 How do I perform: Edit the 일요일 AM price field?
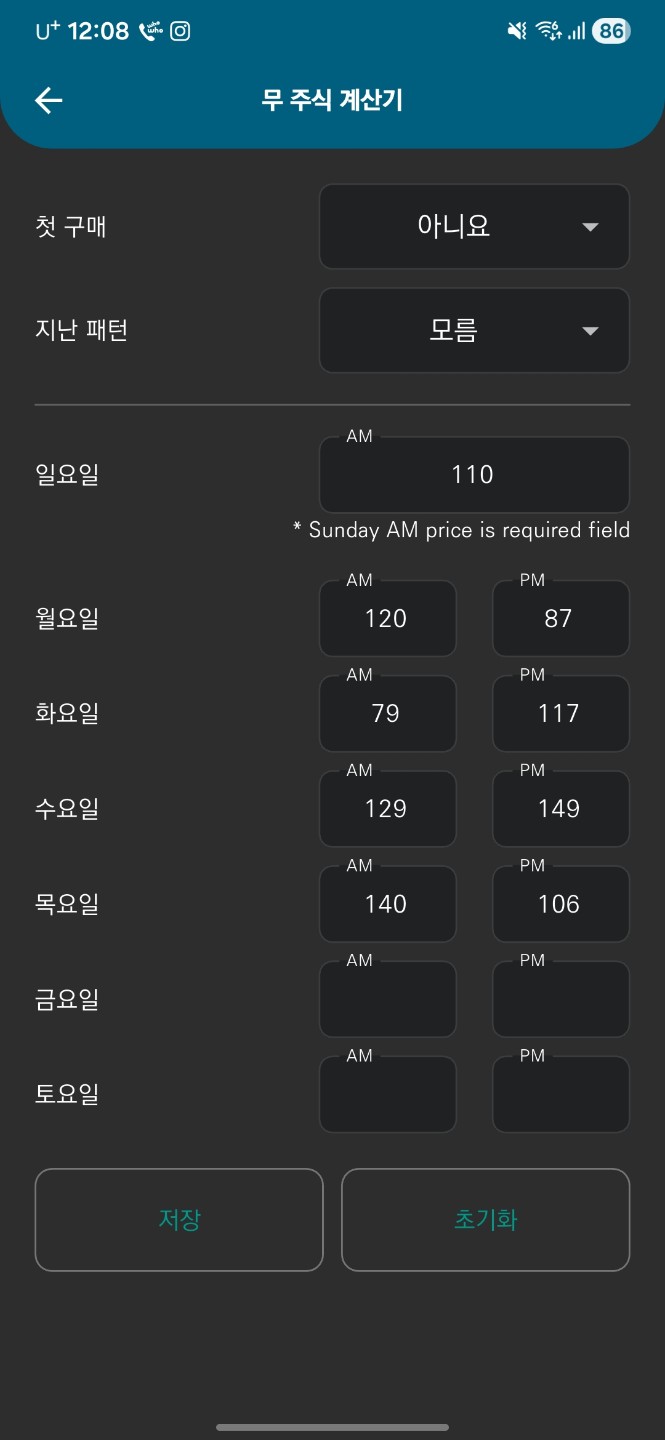[x=474, y=475]
